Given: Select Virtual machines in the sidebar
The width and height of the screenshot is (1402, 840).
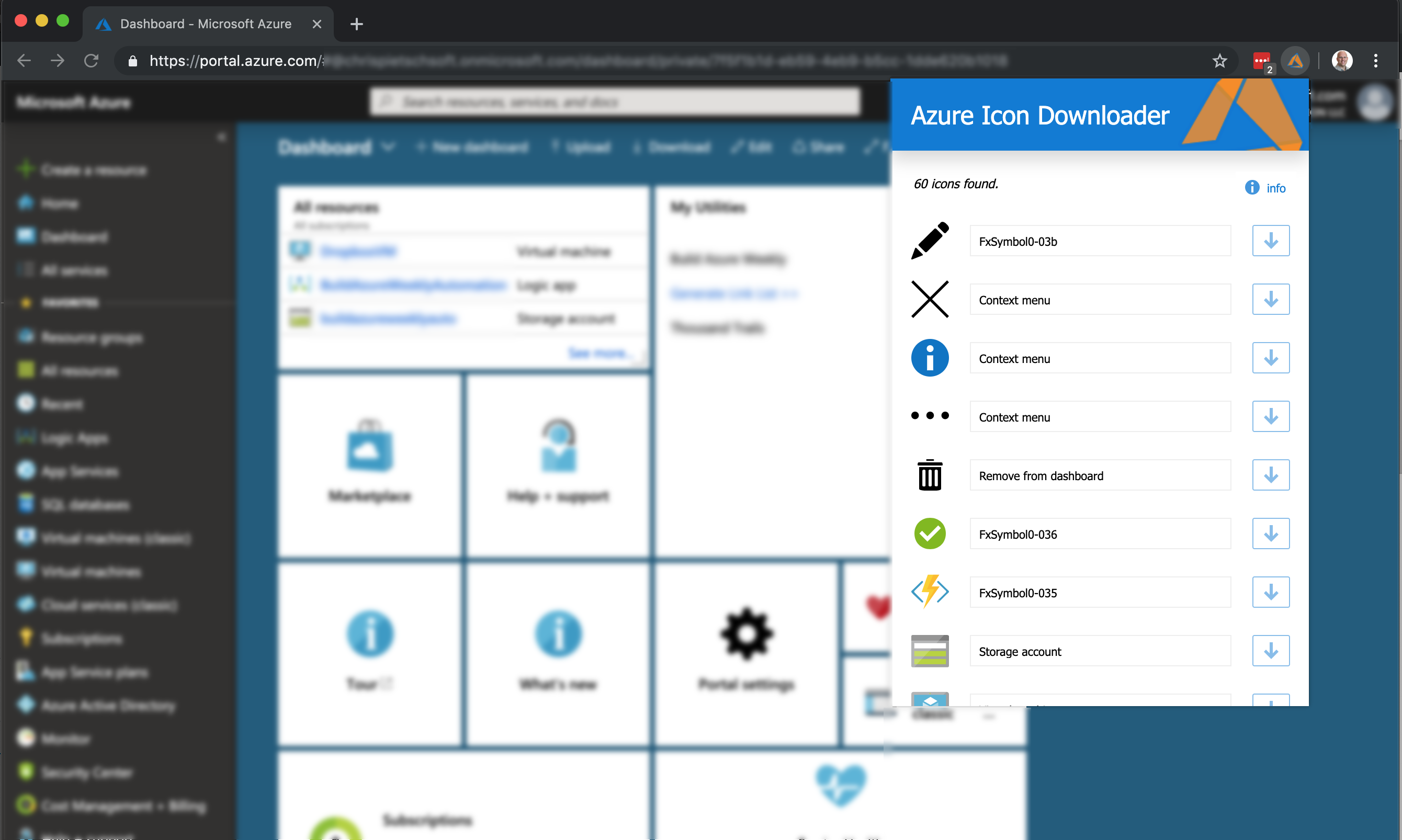Looking at the screenshot, I should pos(91,571).
